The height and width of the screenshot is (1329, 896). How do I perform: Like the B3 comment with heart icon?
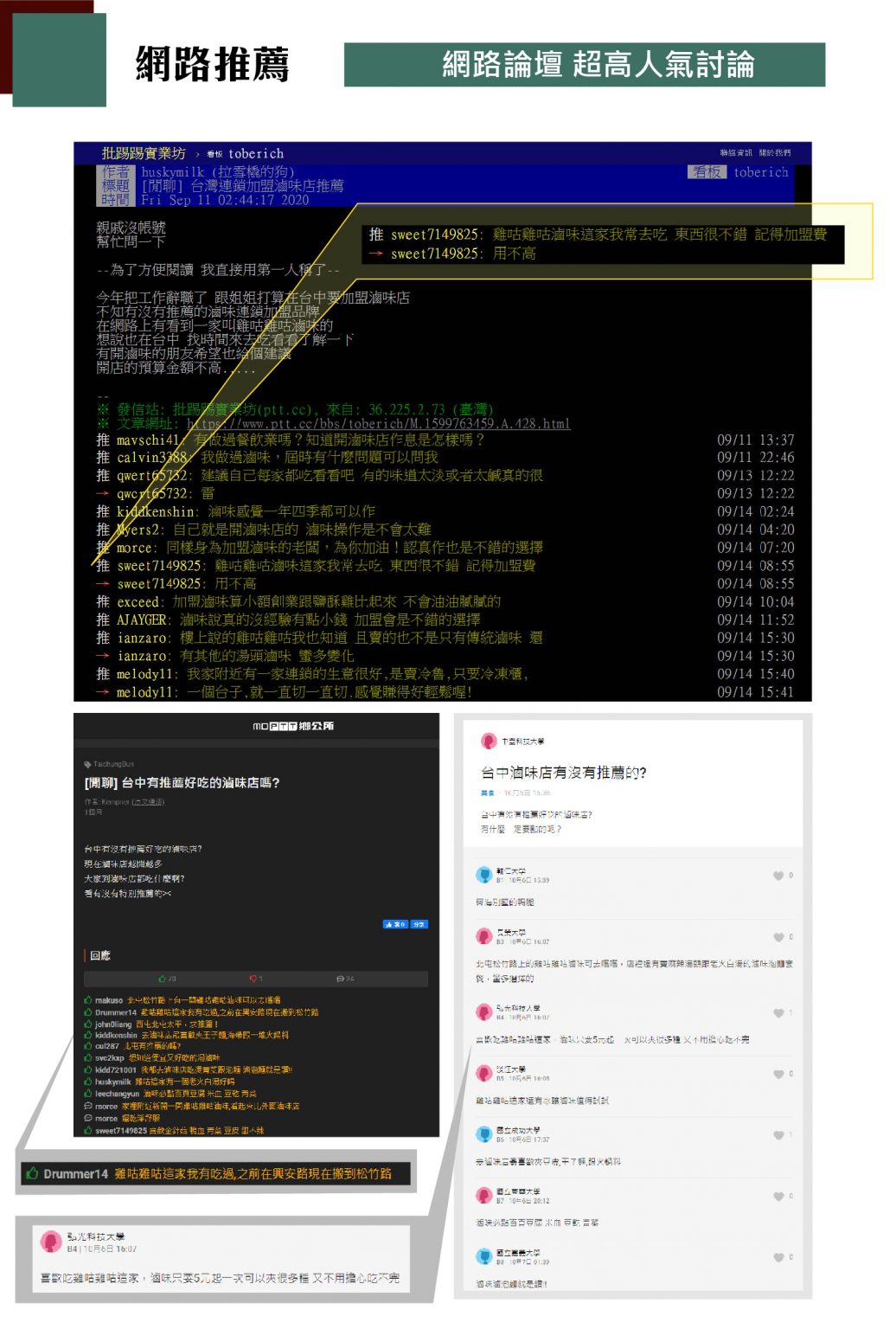(x=778, y=937)
